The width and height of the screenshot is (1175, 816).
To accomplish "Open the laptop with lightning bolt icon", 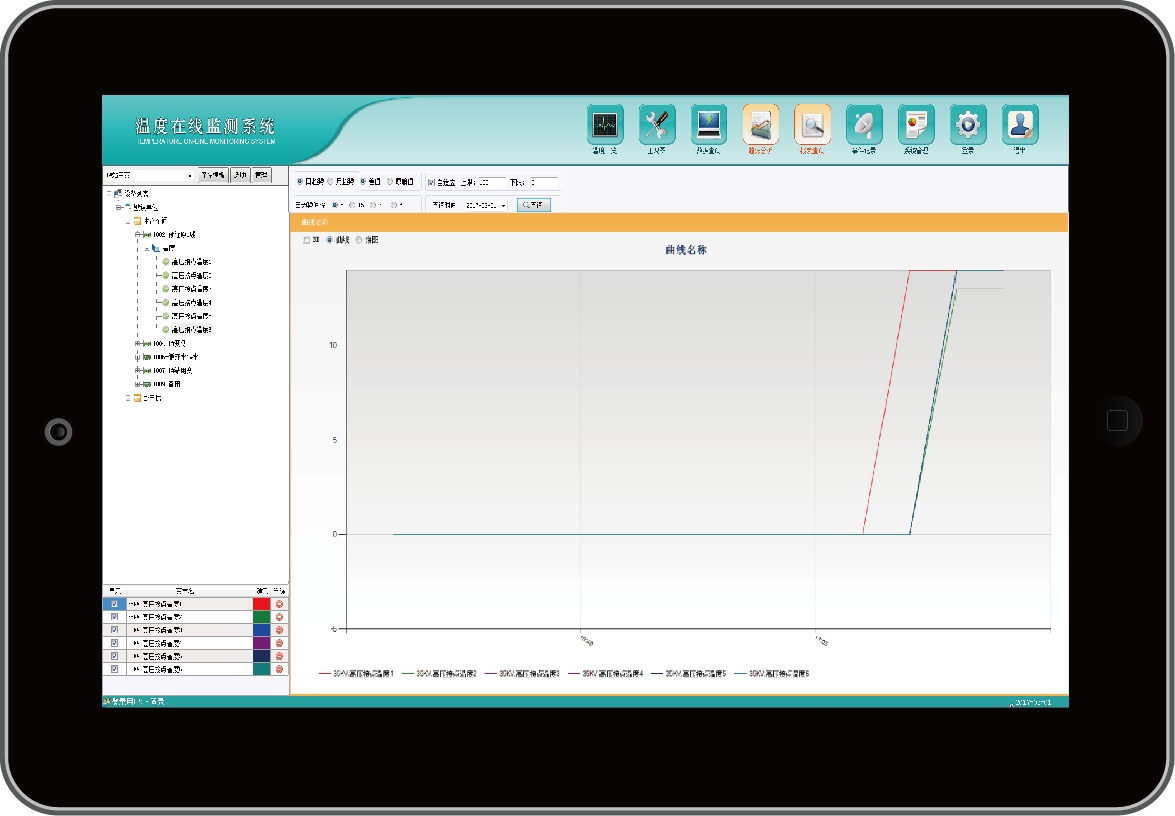I will pos(709,124).
